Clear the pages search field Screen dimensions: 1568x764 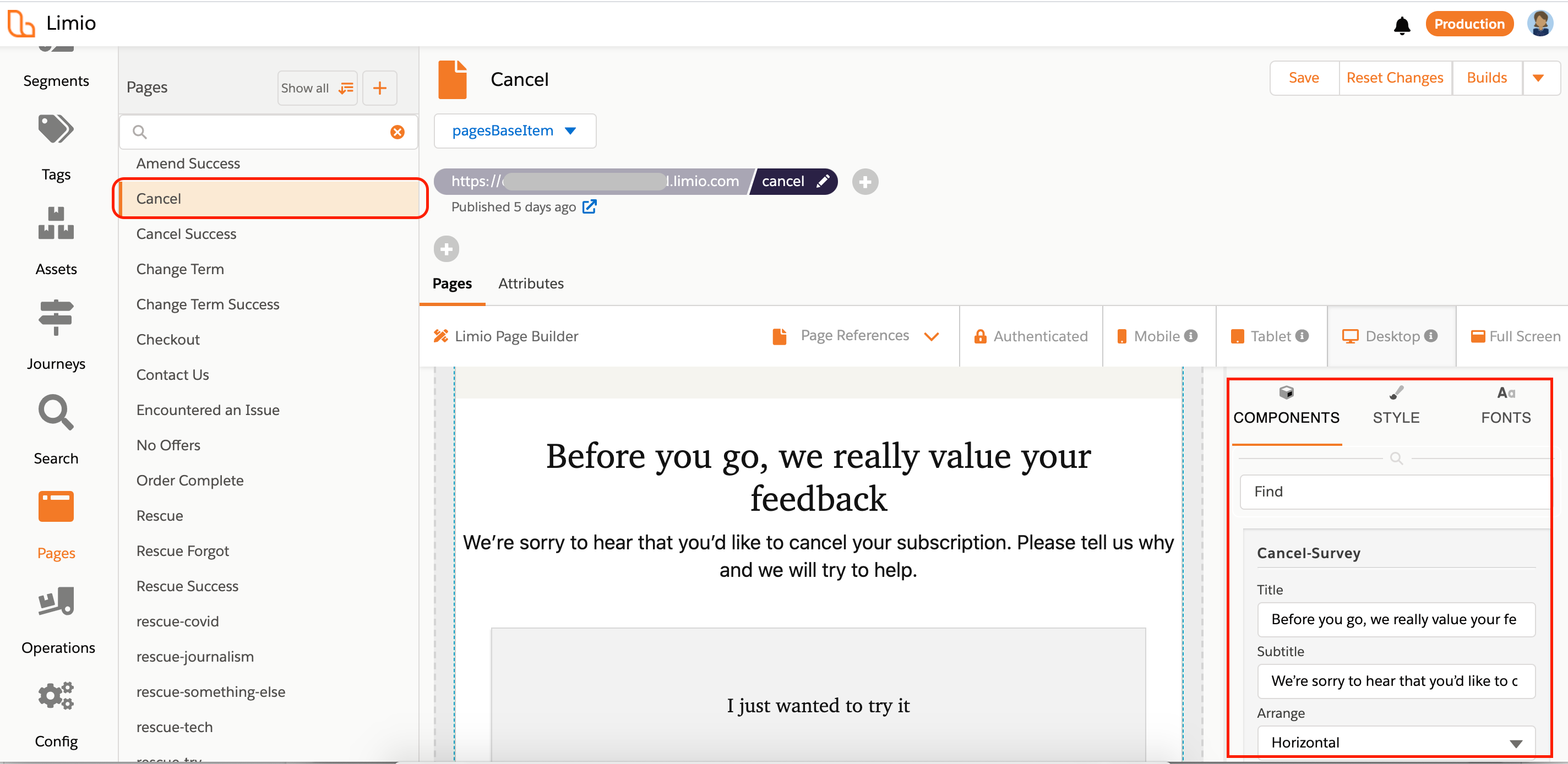coord(398,132)
